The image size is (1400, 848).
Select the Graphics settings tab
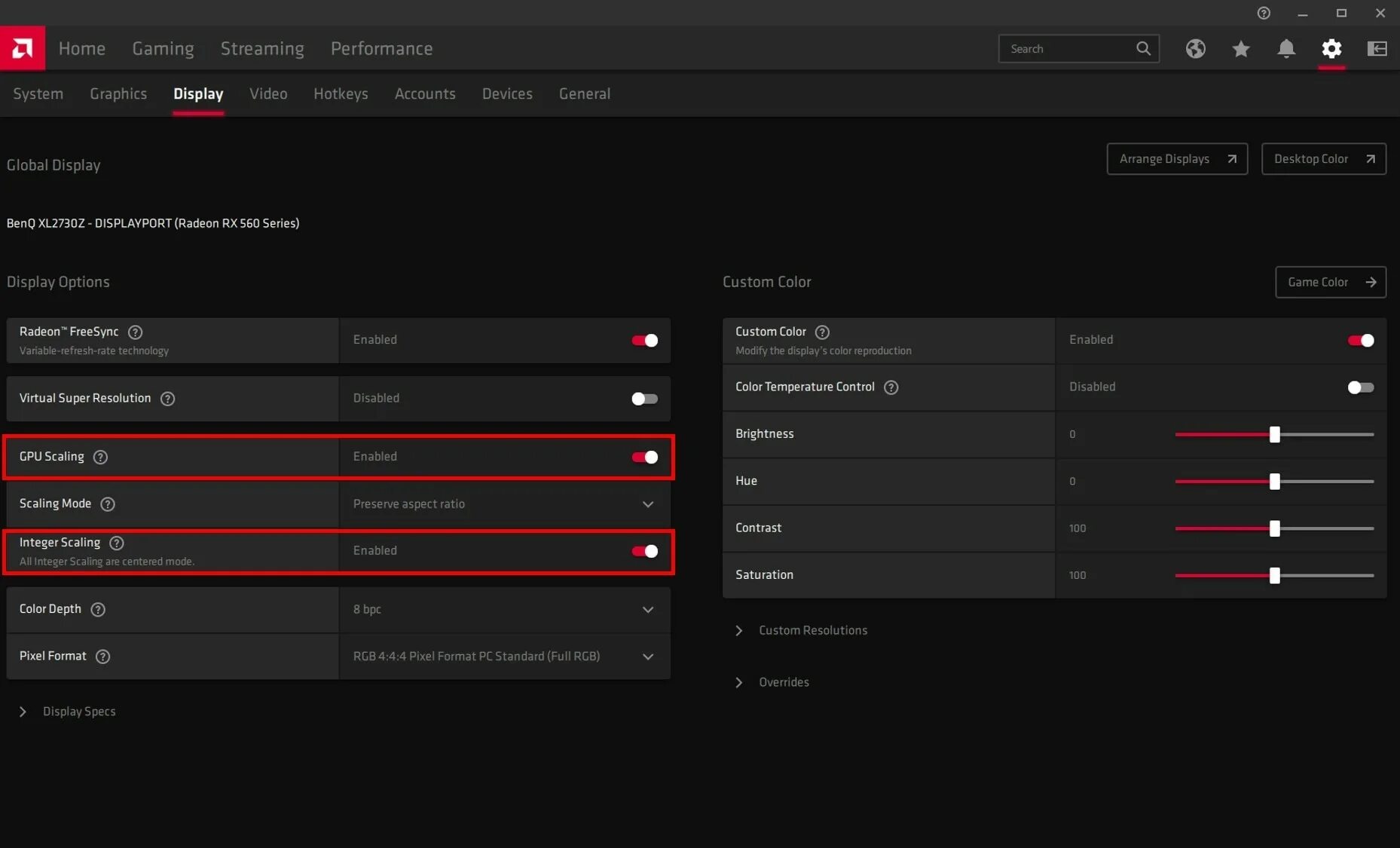(118, 94)
